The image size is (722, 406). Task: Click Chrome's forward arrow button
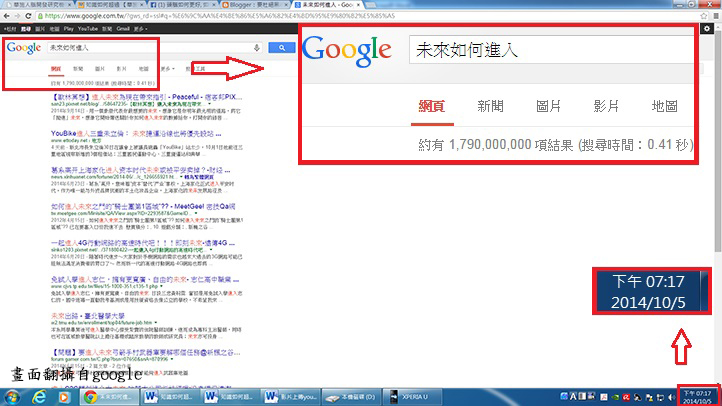pos(17,16)
